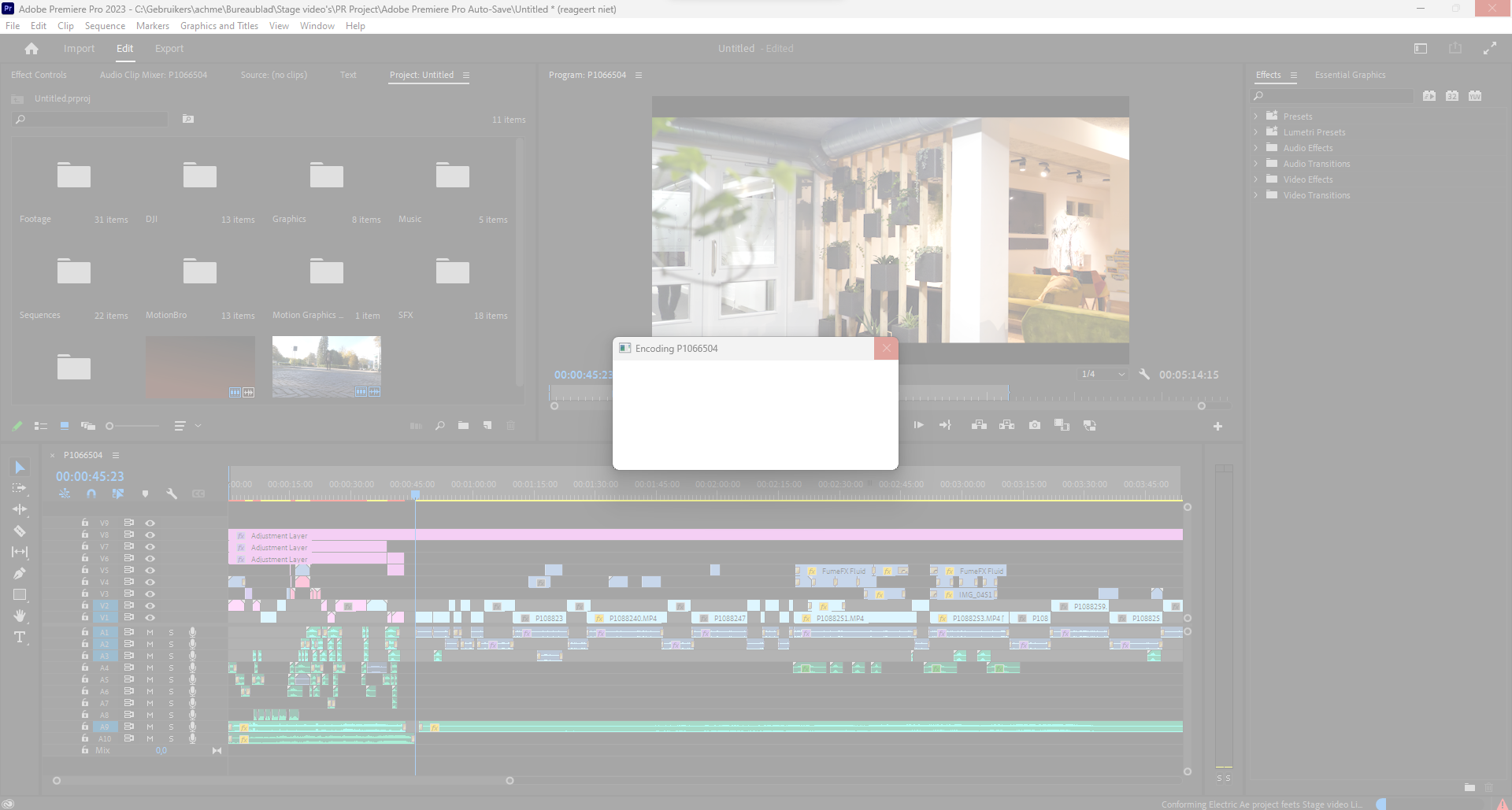Expand the Audio Effects category
Image resolution: width=1512 pixels, height=810 pixels.
click(x=1258, y=148)
